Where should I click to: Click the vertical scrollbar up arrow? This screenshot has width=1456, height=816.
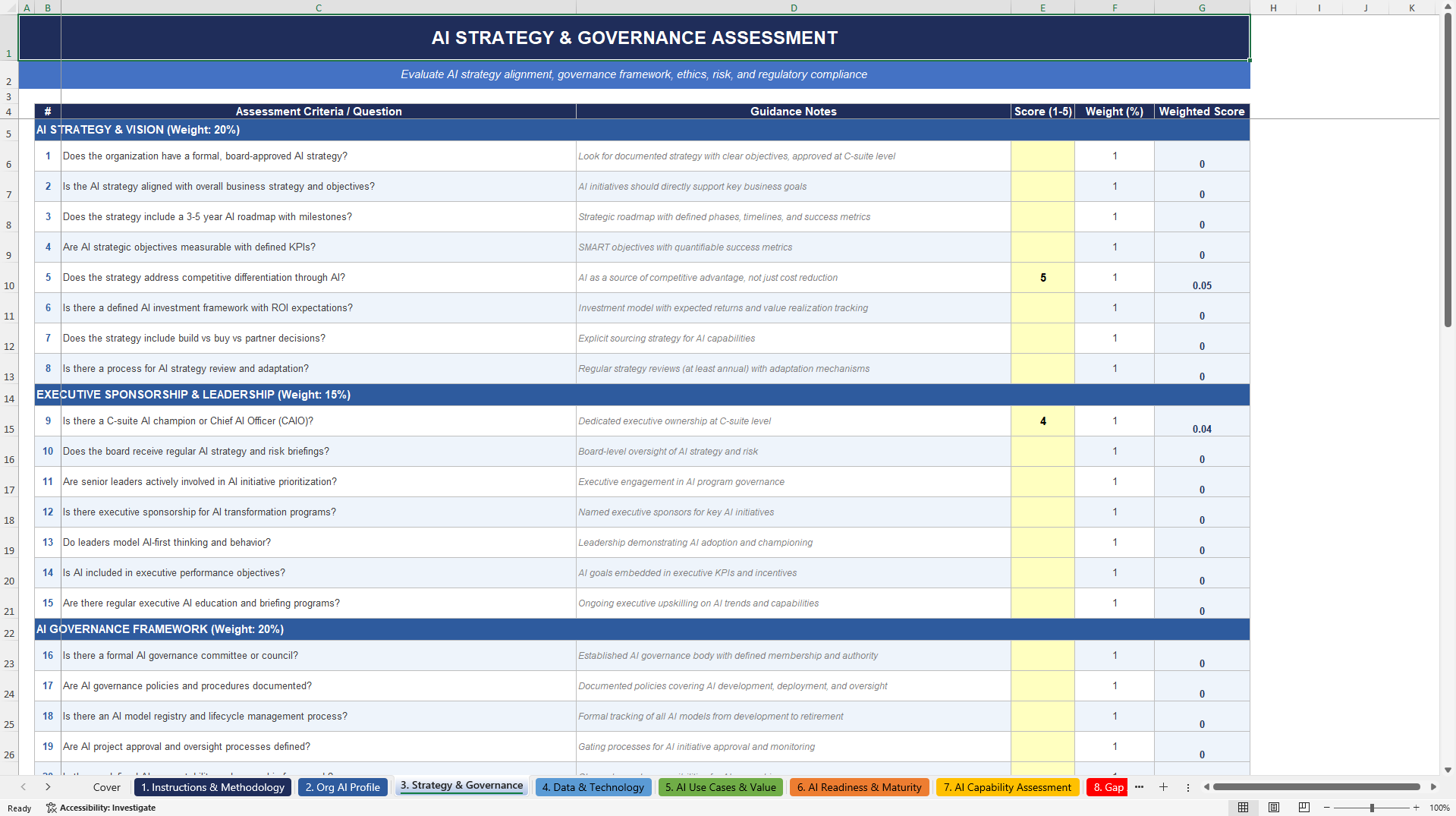coord(1448,6)
